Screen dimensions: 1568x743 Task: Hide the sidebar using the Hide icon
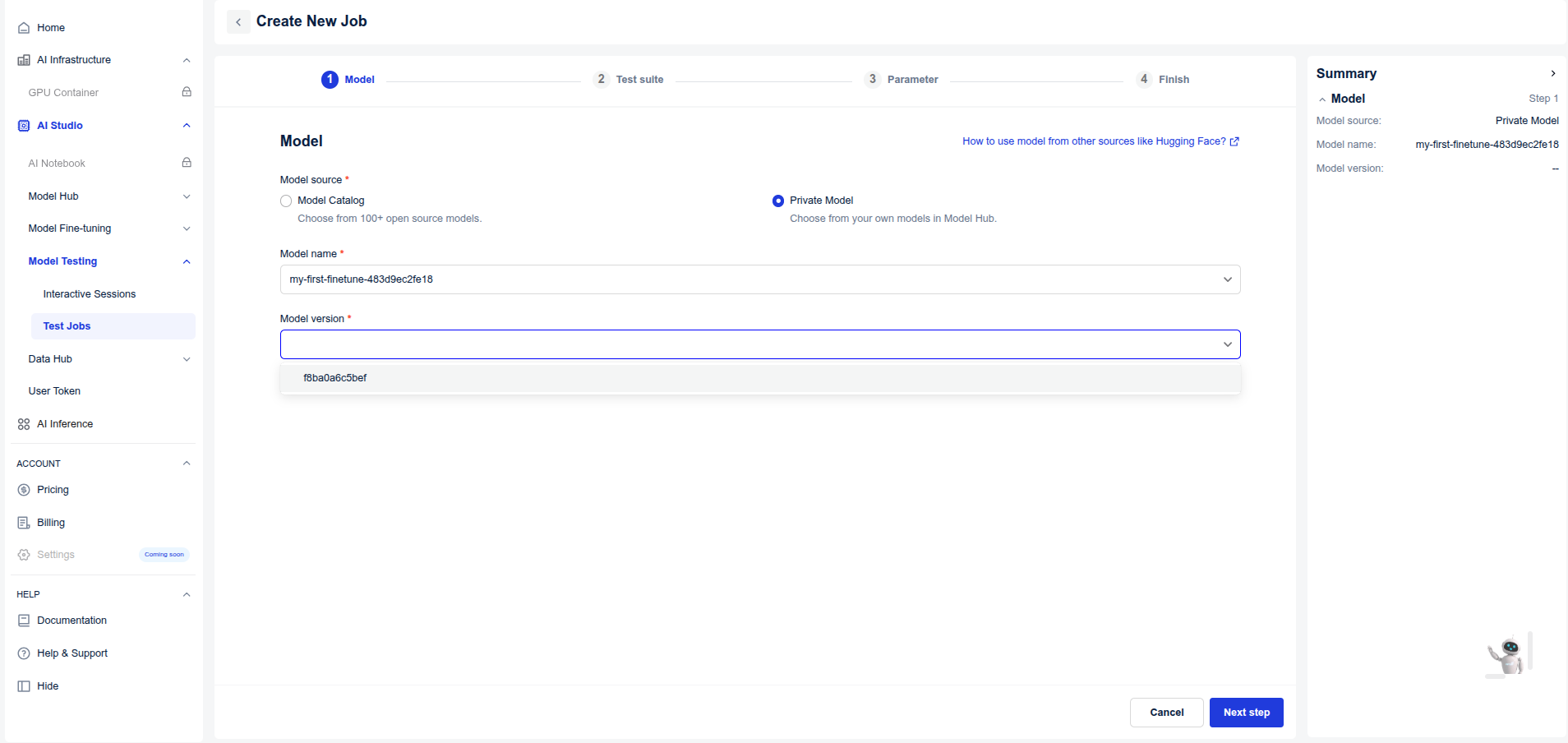point(24,686)
